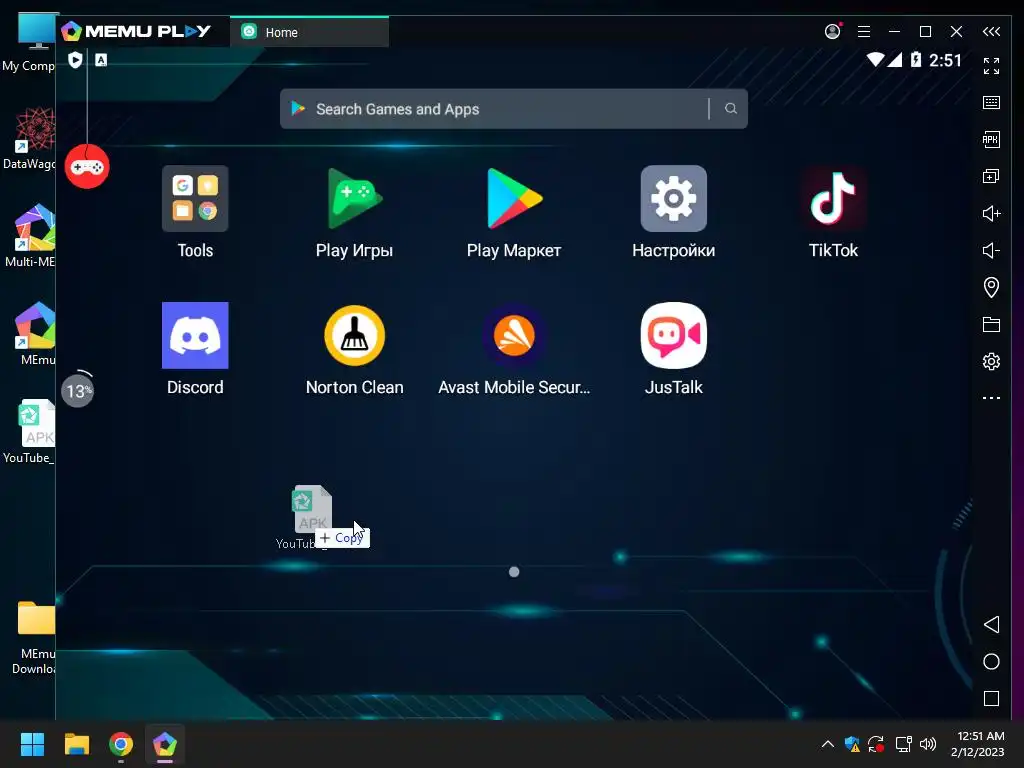Show more sidebar options (three dots)
The height and width of the screenshot is (768, 1024).
(991, 398)
